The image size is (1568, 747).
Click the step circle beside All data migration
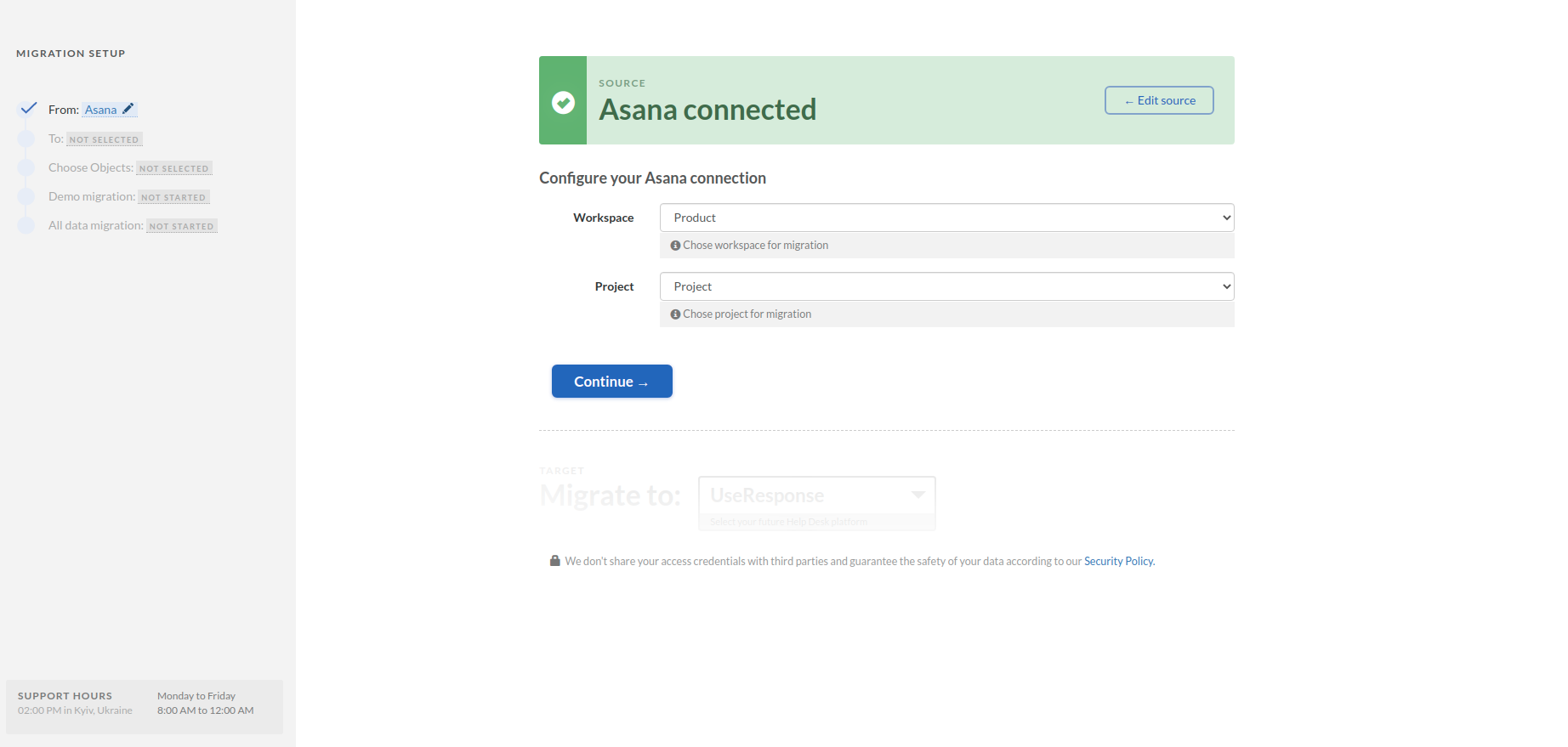tap(26, 225)
